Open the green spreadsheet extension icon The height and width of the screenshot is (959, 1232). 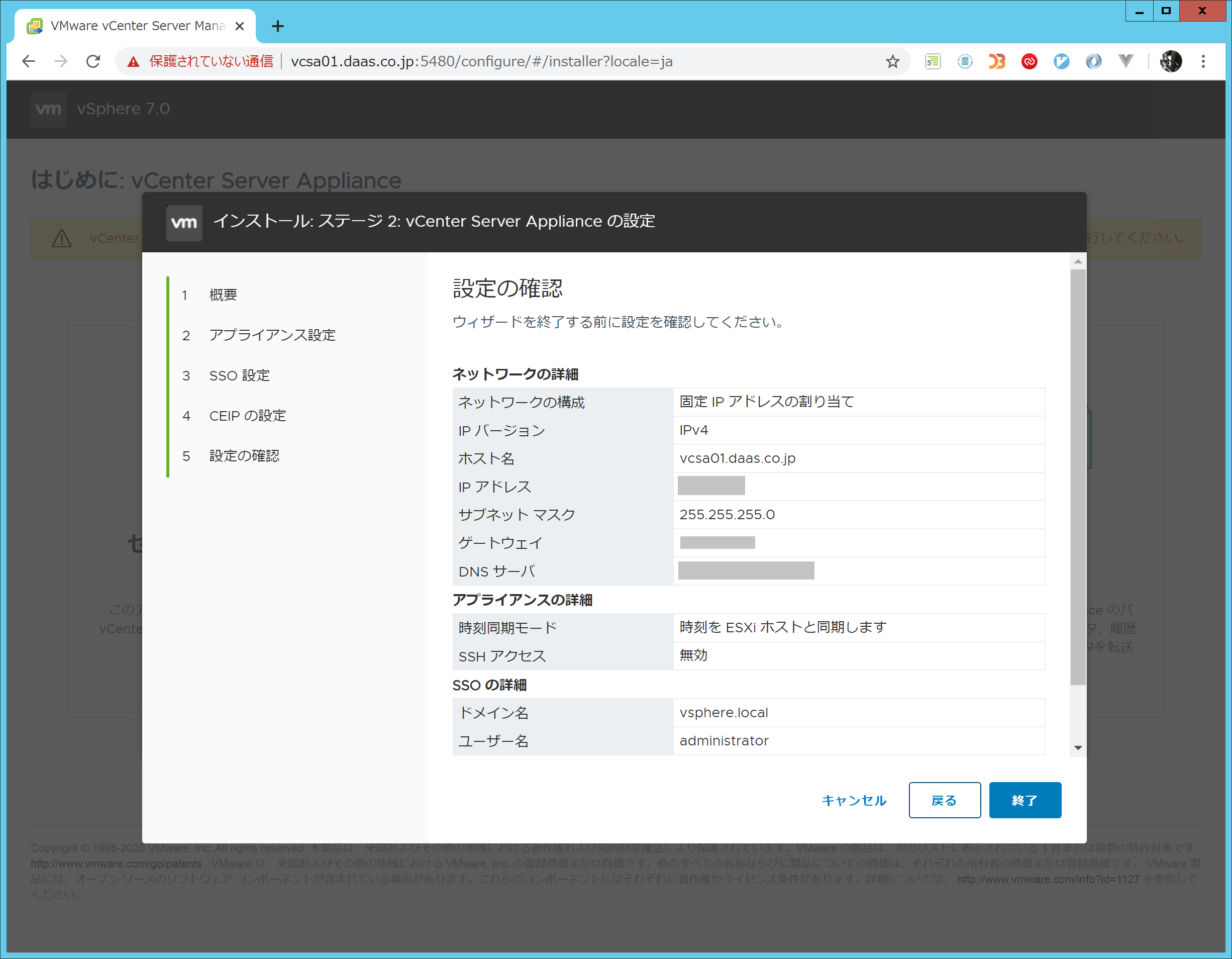click(933, 61)
